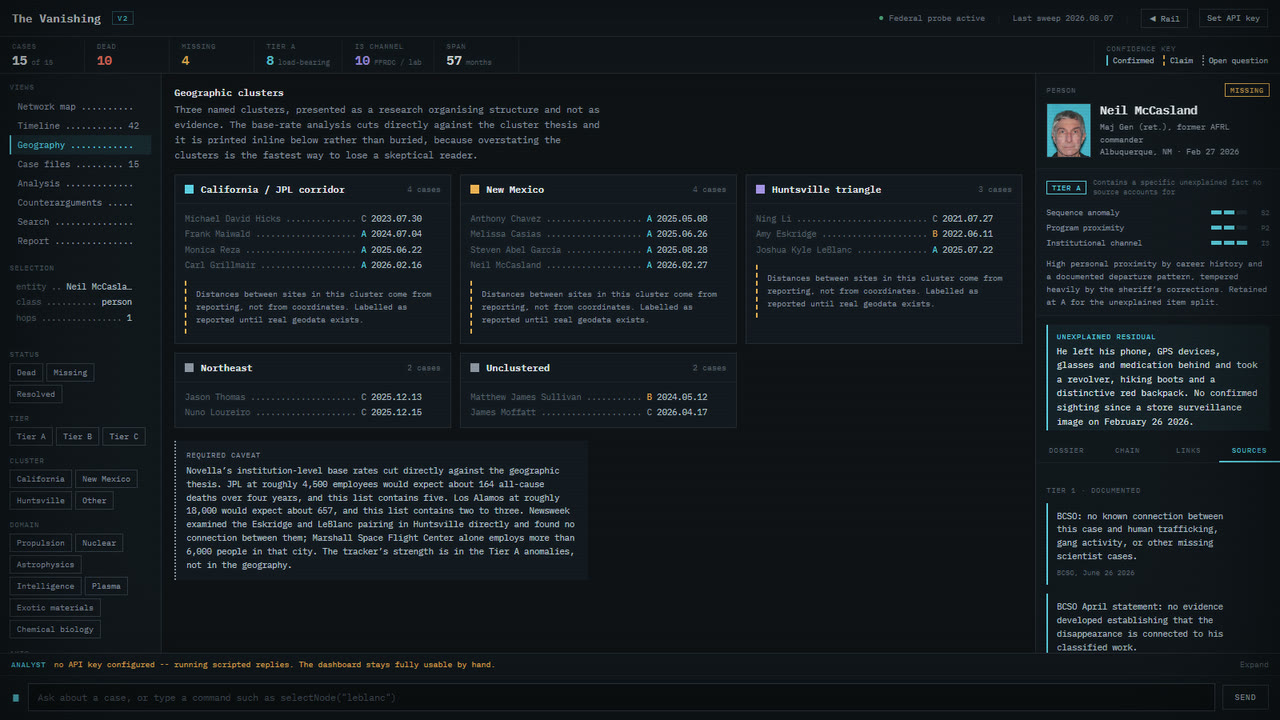Click the V2 version badge
The width and height of the screenshot is (1280, 720).
click(122, 18)
